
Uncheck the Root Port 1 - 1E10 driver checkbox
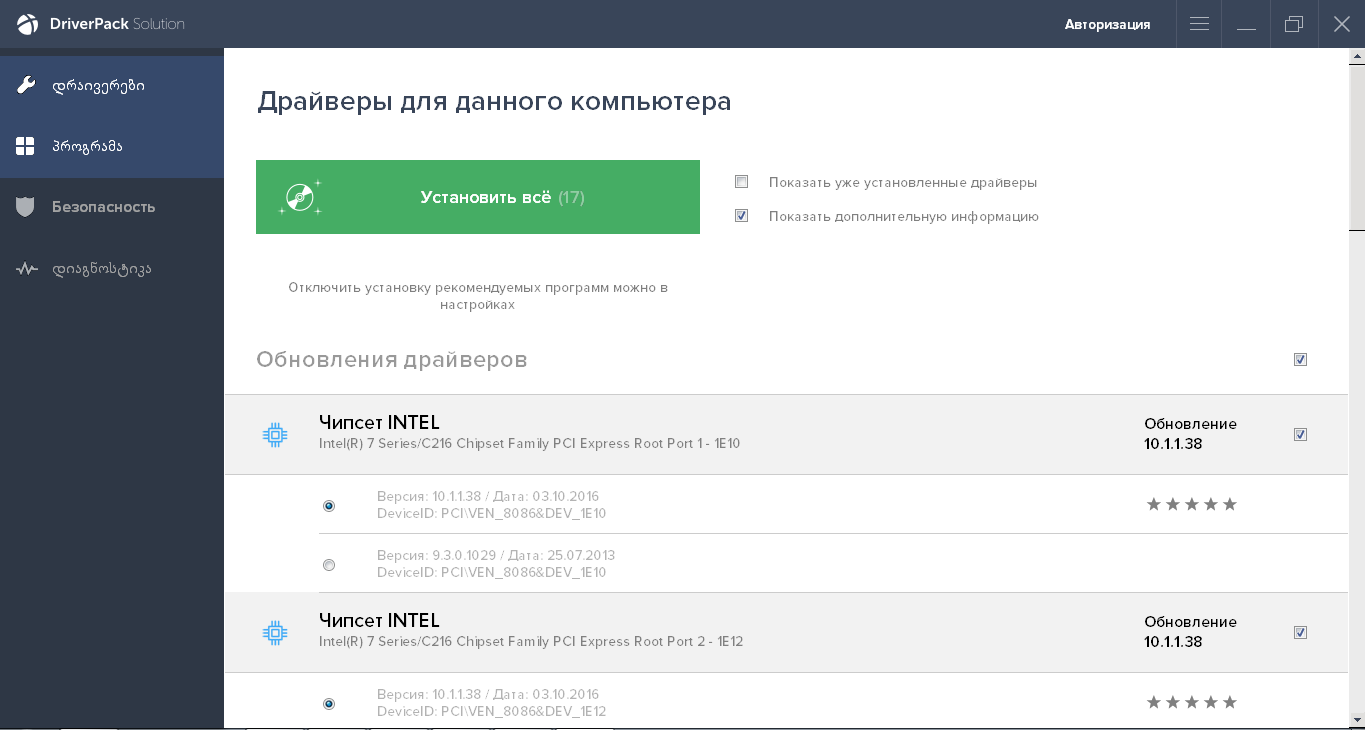coord(1300,434)
